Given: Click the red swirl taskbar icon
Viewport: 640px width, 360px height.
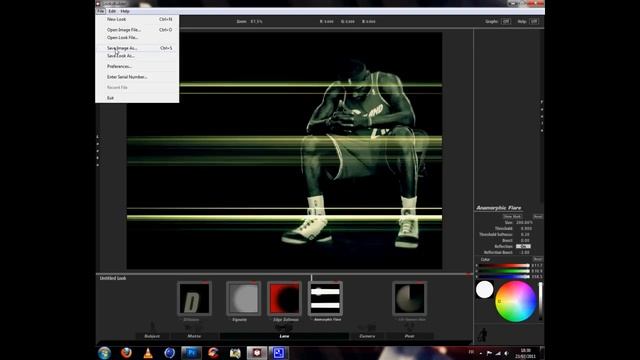Looking at the screenshot, I should pos(213,353).
